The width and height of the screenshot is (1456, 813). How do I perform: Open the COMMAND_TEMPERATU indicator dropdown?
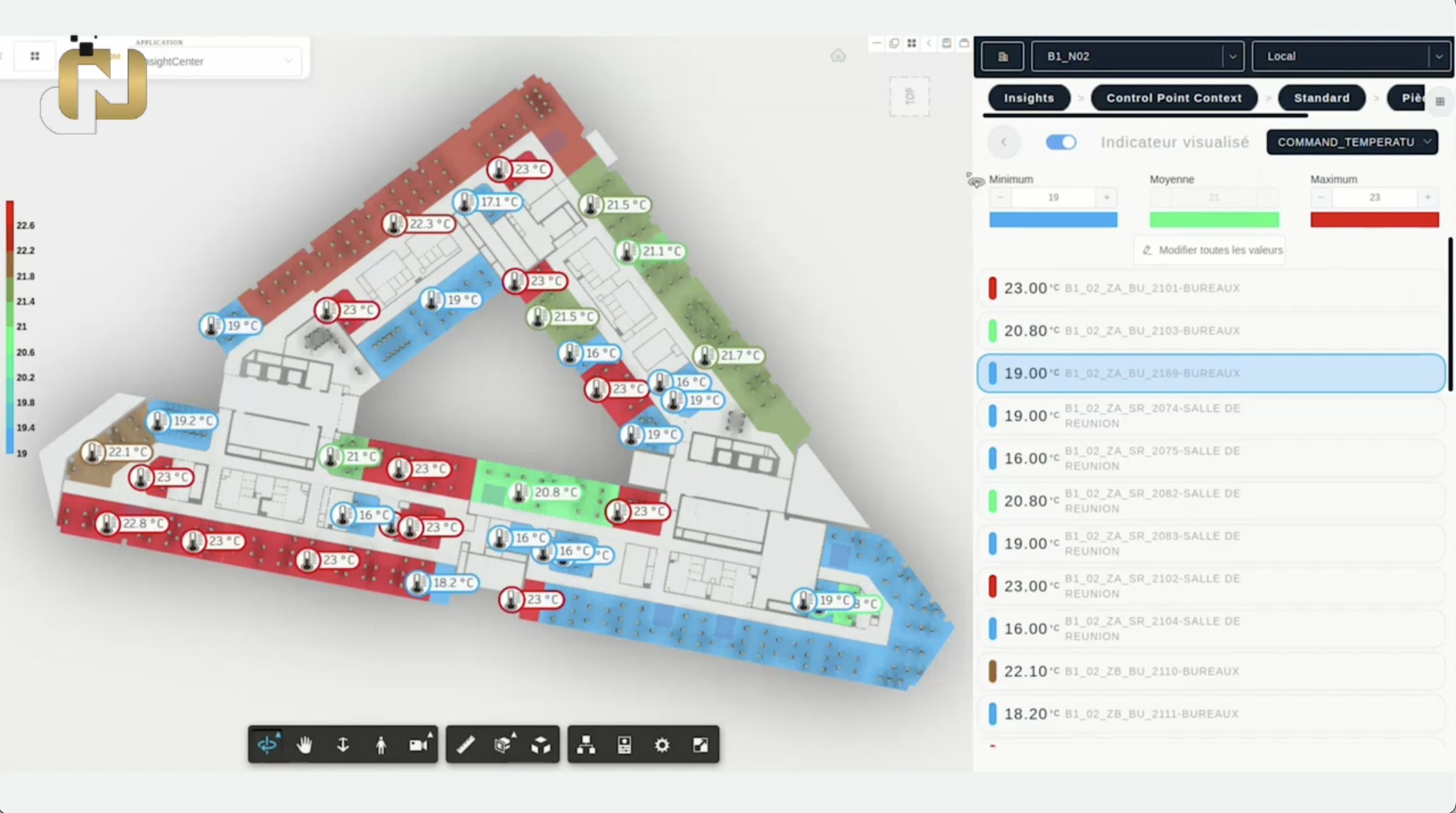pos(1352,142)
